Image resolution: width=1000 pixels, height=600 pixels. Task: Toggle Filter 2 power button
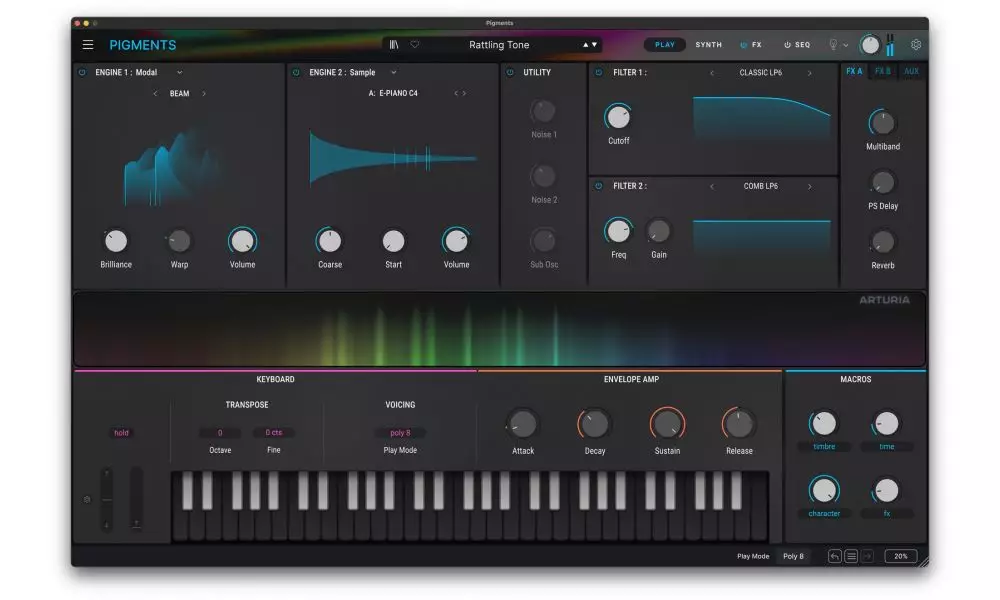[x=599, y=186]
